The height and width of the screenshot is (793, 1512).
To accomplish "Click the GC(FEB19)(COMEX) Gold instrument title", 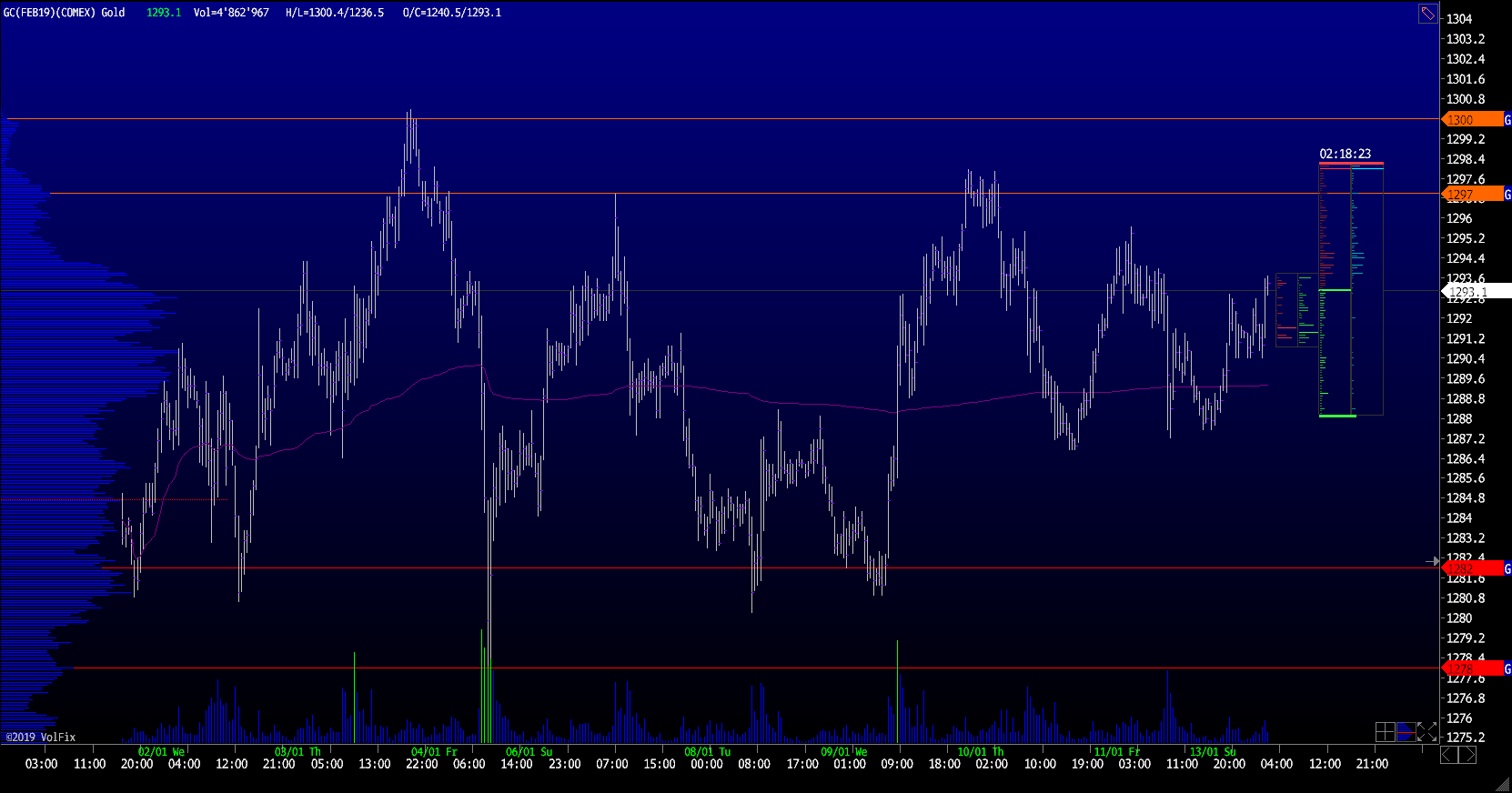I will (x=65, y=13).
